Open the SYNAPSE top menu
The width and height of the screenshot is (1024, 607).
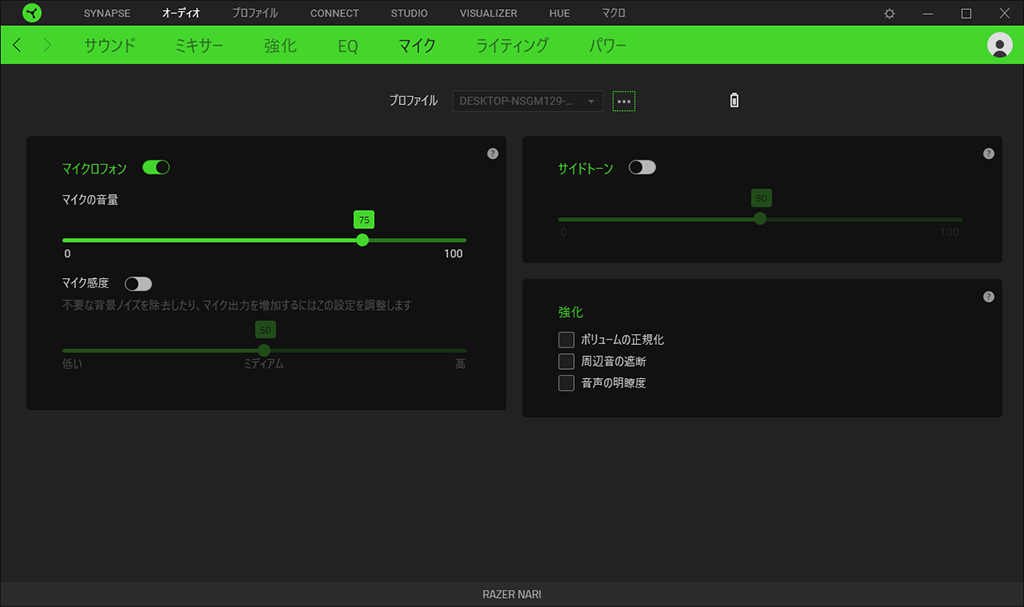[x=107, y=13]
